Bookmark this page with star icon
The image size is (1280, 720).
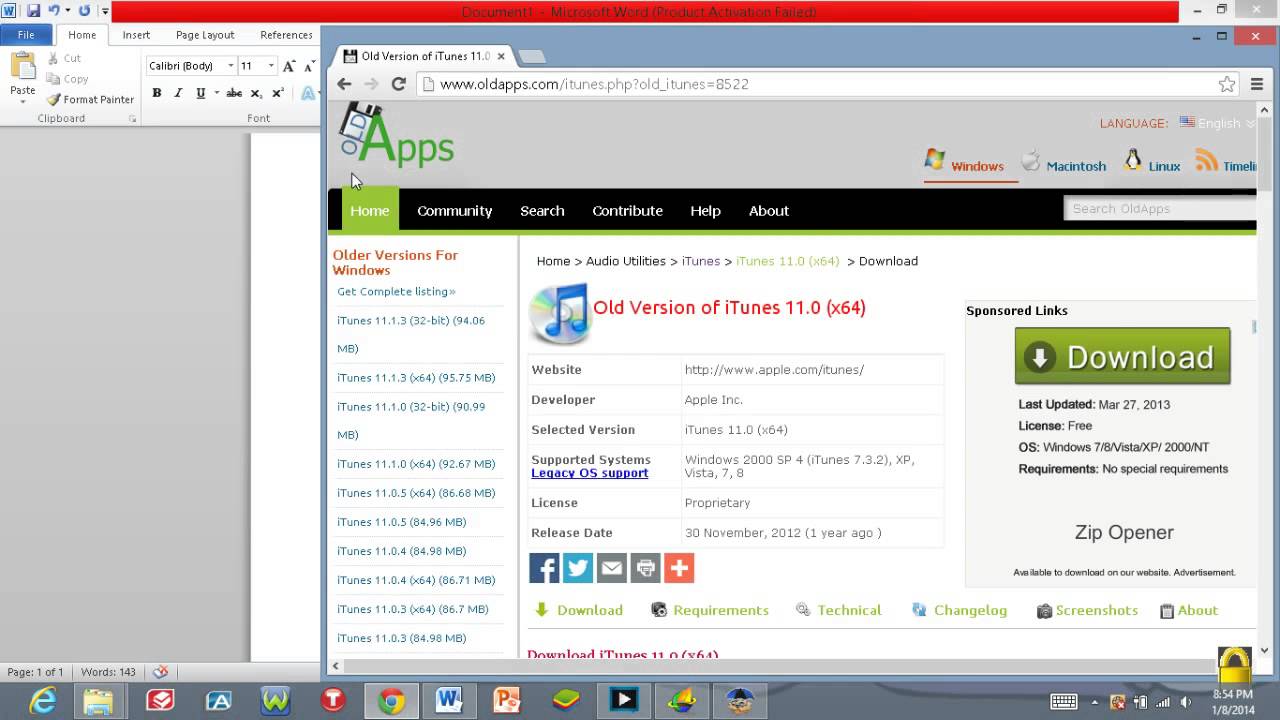coord(1226,84)
